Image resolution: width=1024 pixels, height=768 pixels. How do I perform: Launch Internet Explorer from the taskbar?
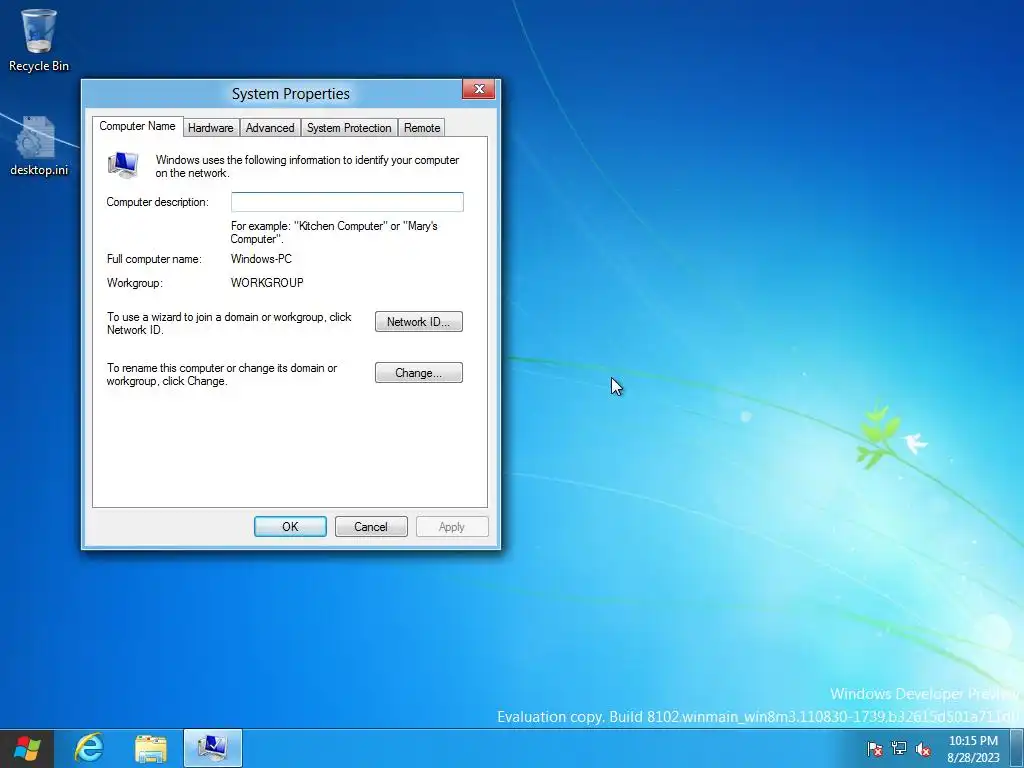pyautogui.click(x=89, y=748)
